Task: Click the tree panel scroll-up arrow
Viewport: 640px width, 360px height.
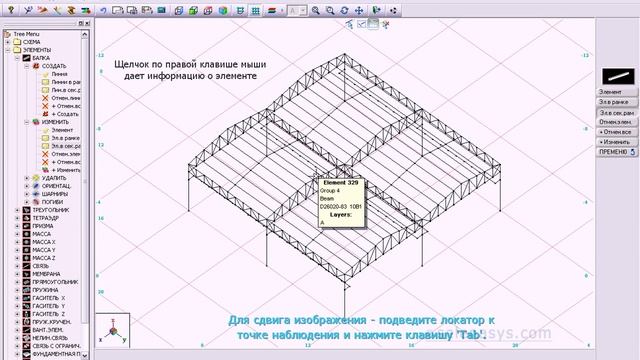Action: [x=85, y=34]
